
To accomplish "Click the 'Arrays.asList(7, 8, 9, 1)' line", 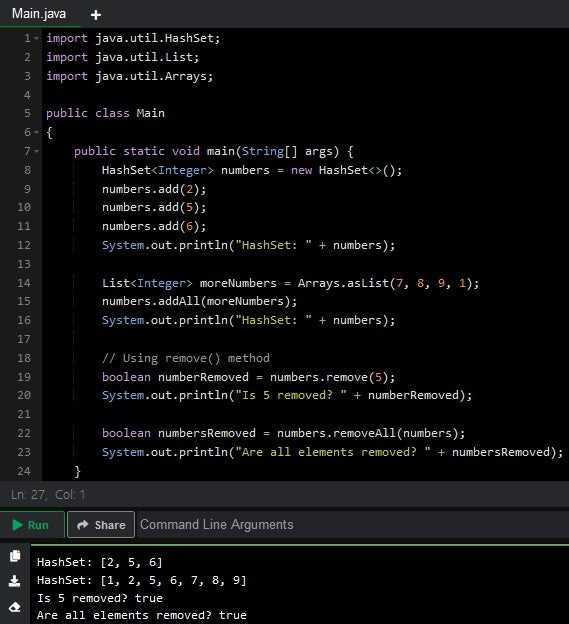I will click(290, 283).
